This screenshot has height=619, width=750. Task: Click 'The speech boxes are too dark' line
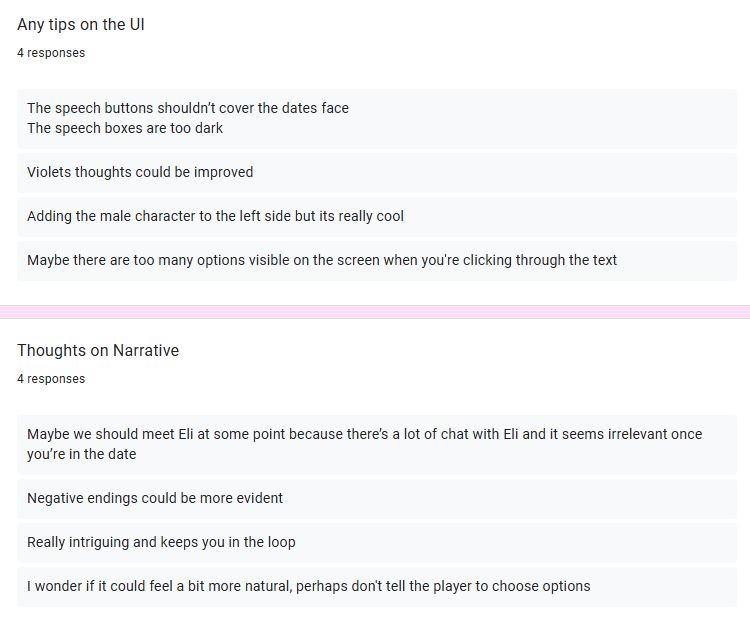(x=125, y=128)
